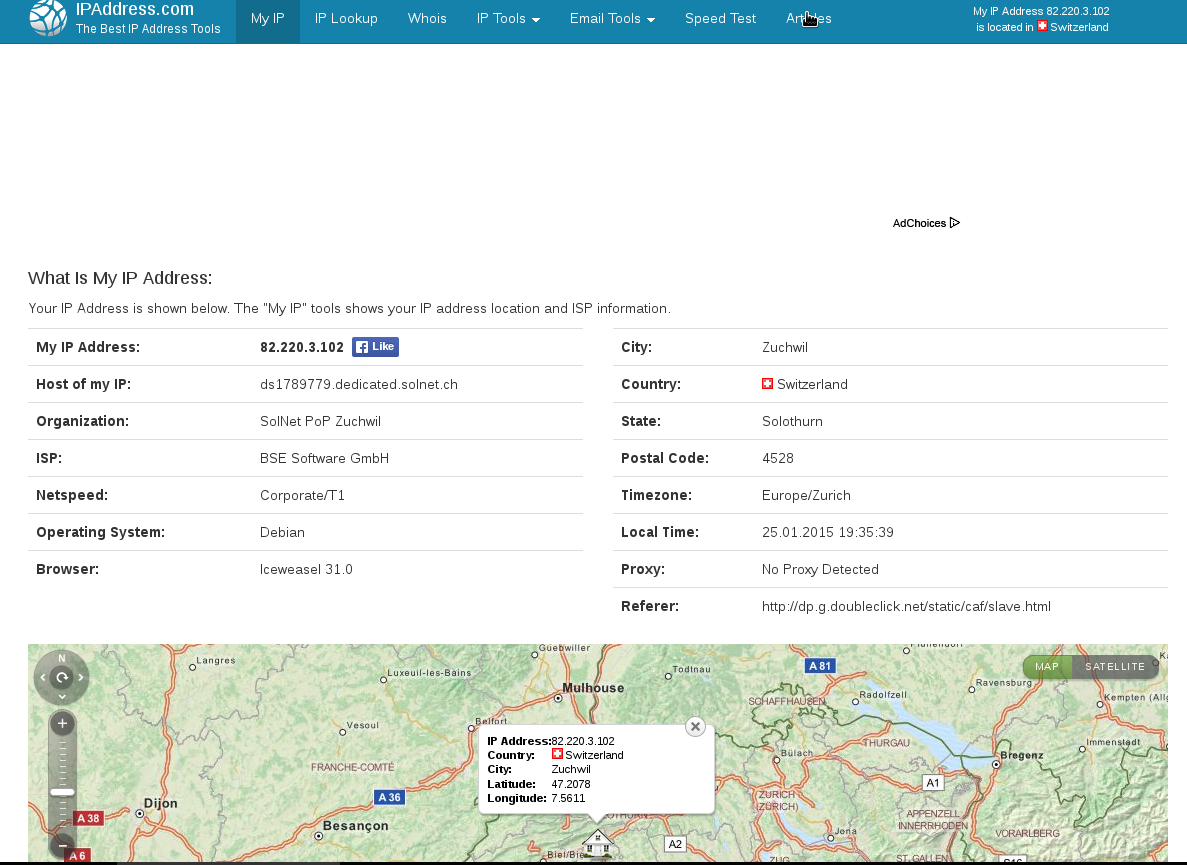
Task: Click the IPAddress.com globe logo
Action: (x=48, y=18)
